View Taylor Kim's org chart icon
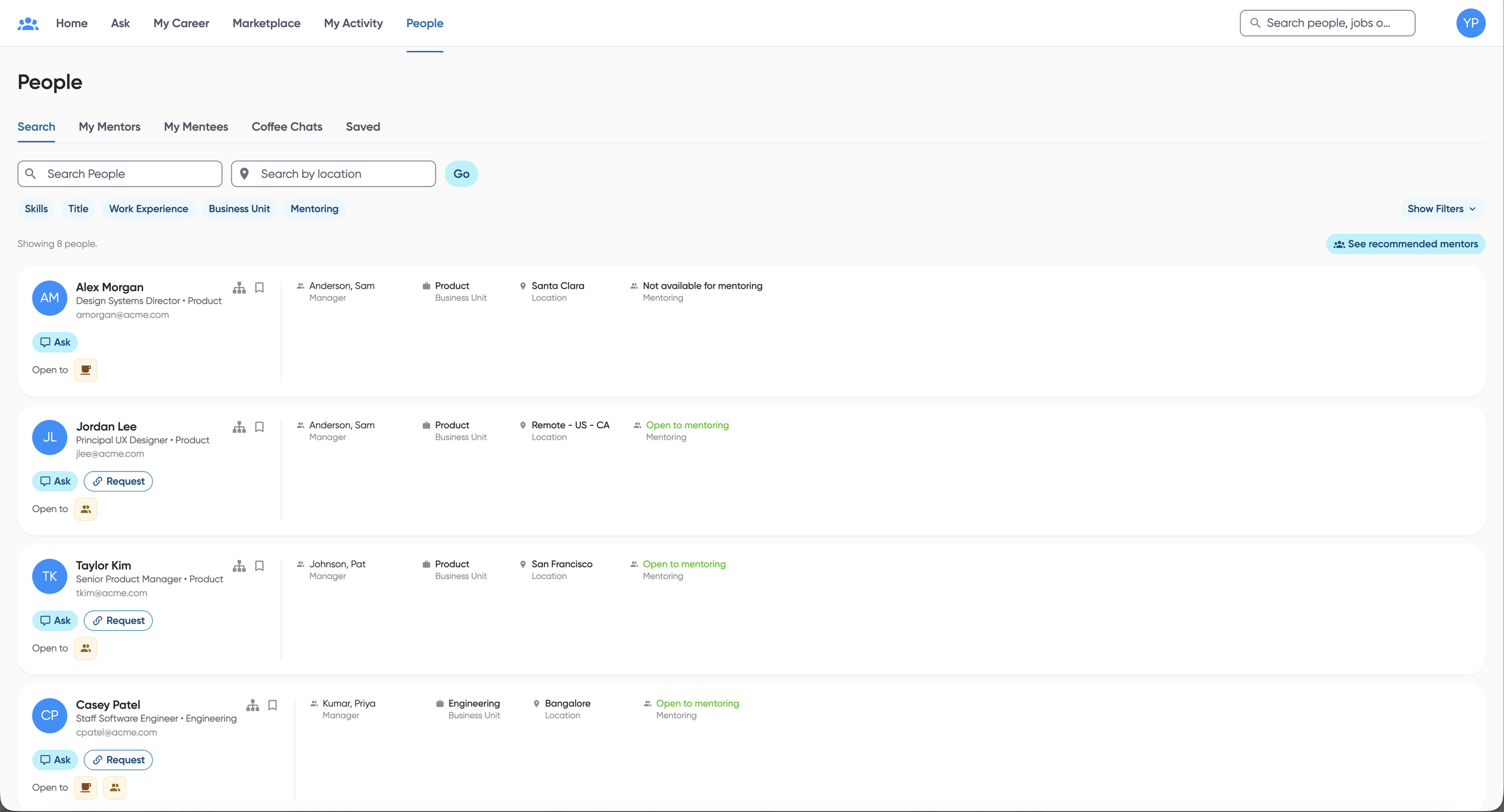The image size is (1504, 812). (x=239, y=566)
